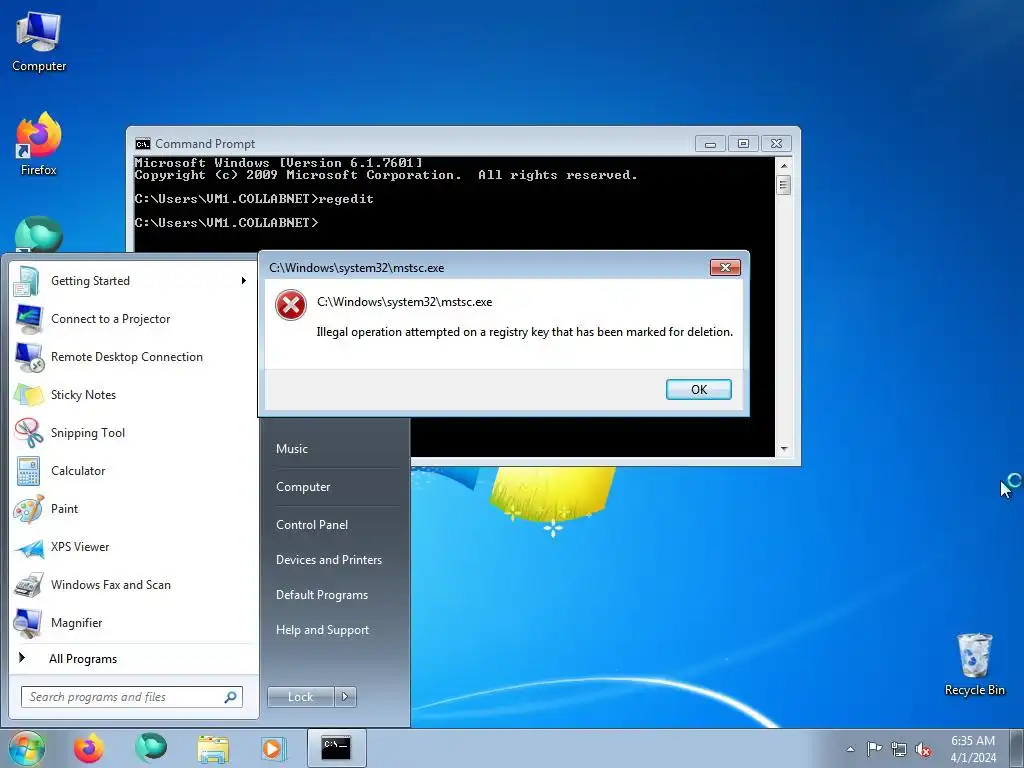Open the Computer desktop icon
1024x768 pixels.
pos(39,42)
